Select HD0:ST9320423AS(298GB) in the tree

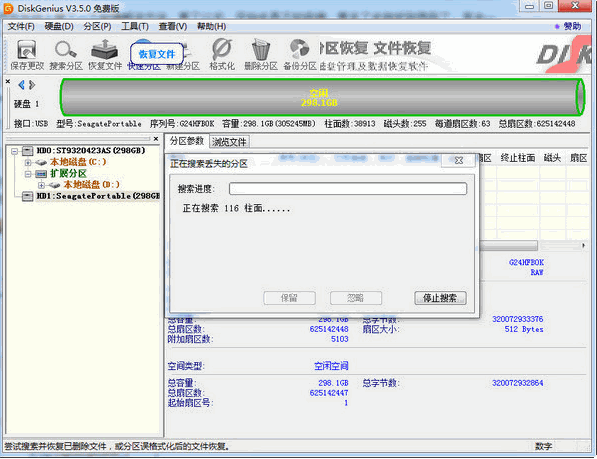click(91, 151)
